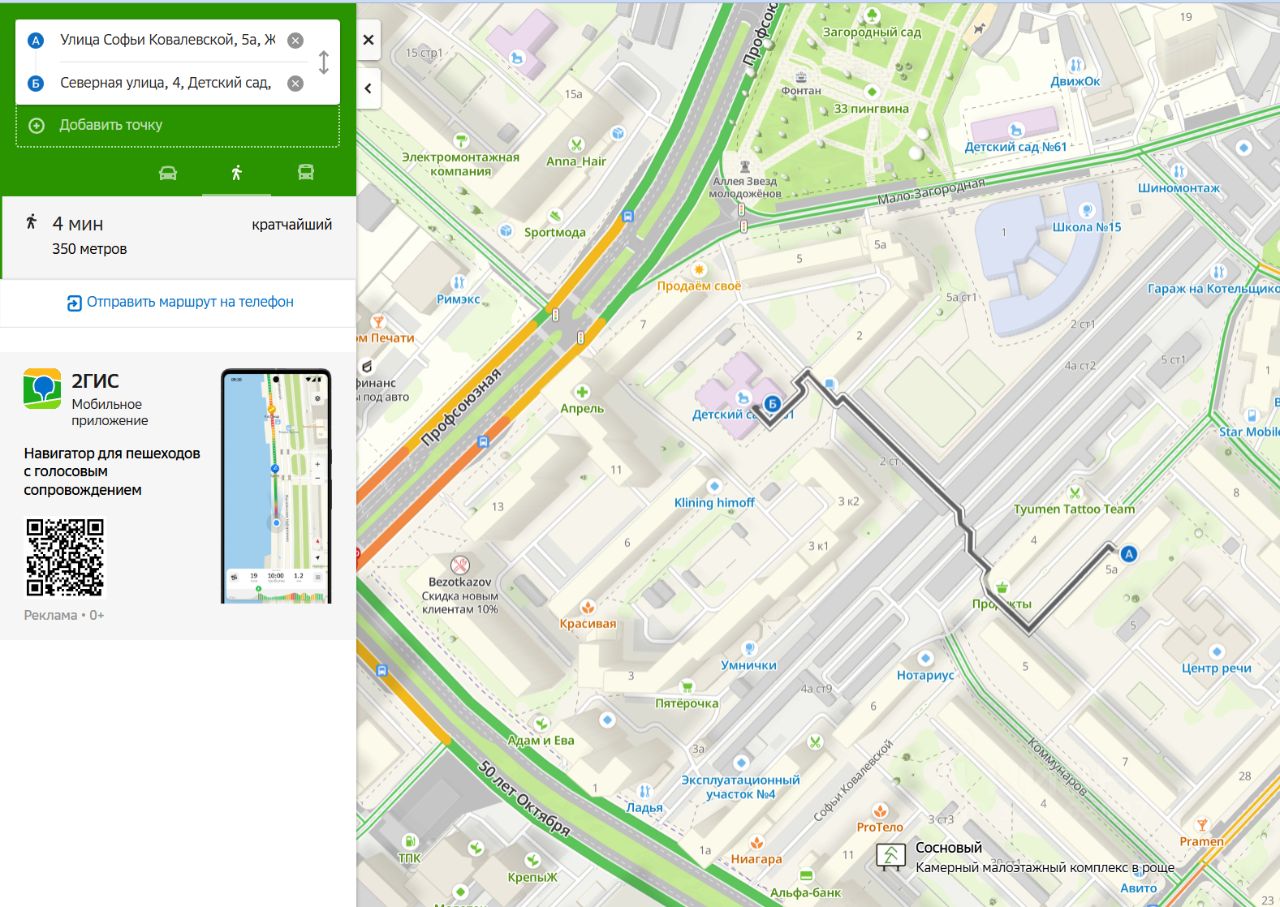1280x907 pixels.
Task: Clear the destination point B address field
Action: pos(295,83)
